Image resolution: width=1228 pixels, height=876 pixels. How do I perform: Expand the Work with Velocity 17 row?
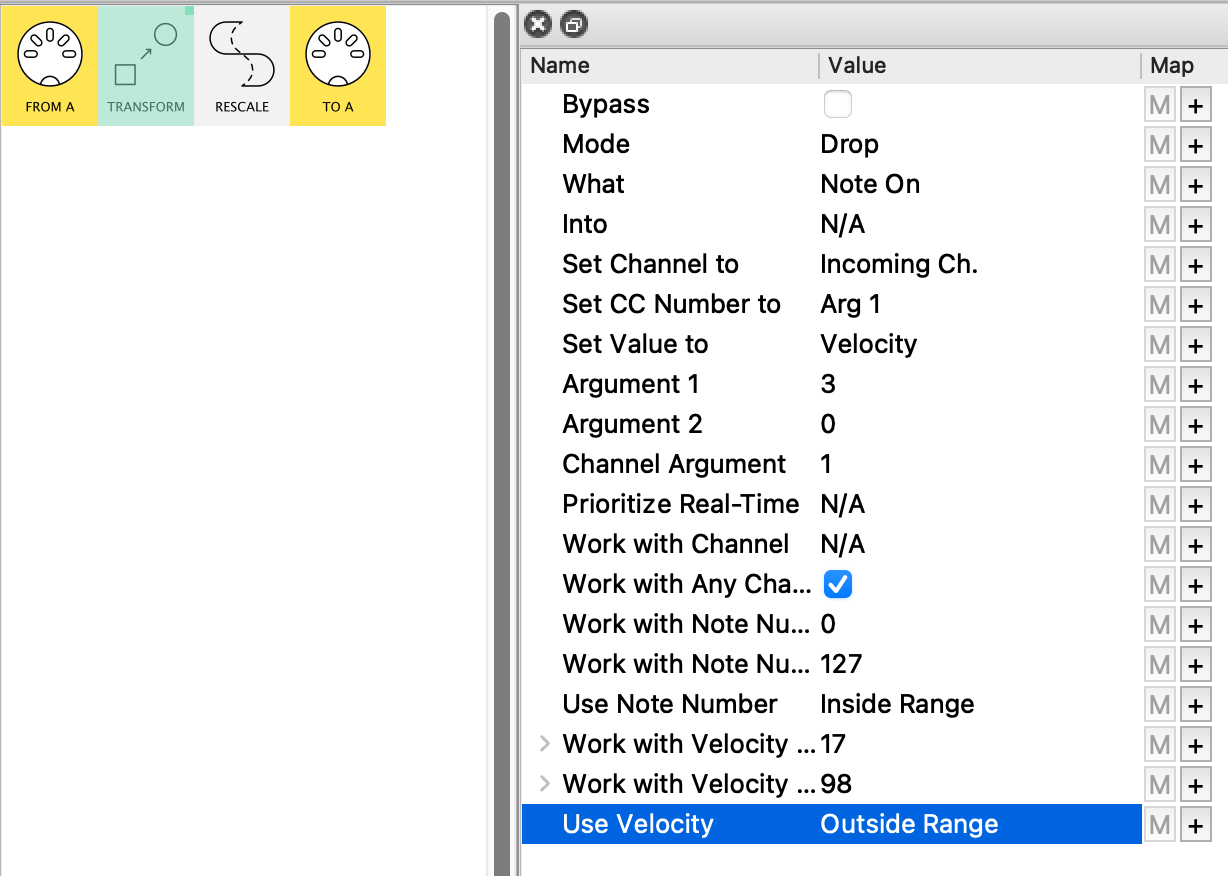(x=545, y=744)
